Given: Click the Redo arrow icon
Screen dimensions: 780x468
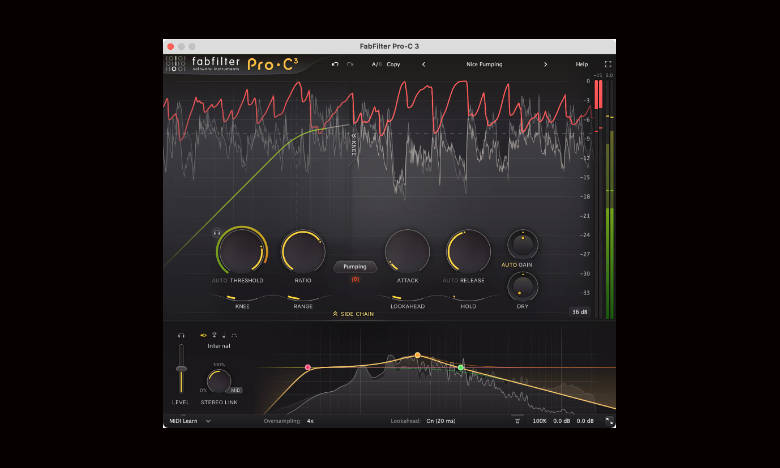Looking at the screenshot, I should pos(350,64).
